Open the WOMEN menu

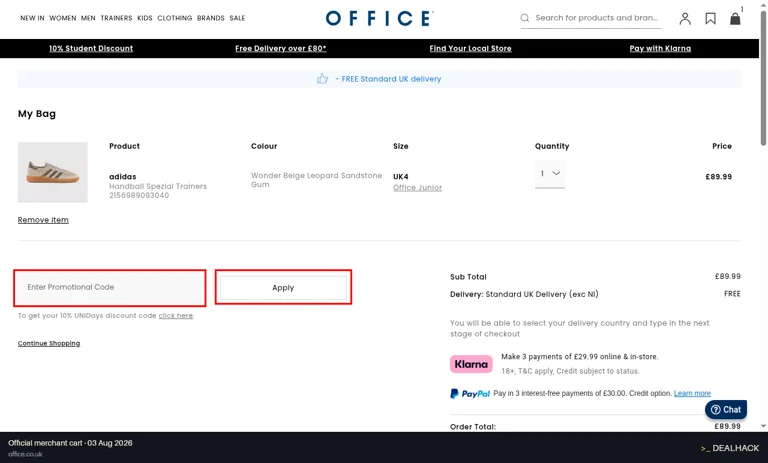coord(63,18)
